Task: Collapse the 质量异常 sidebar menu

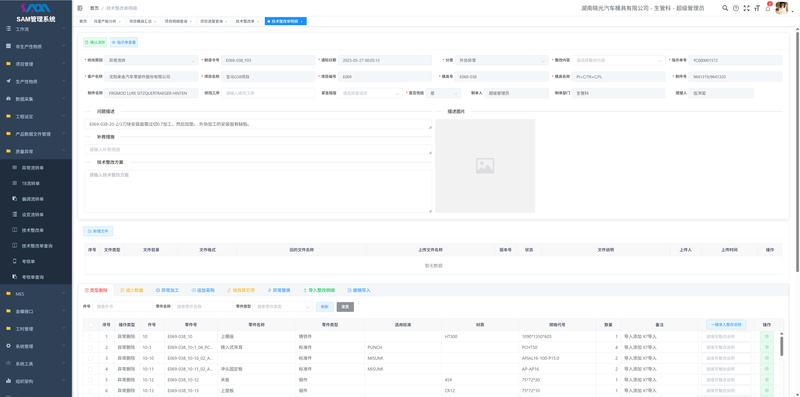Action: point(36,151)
